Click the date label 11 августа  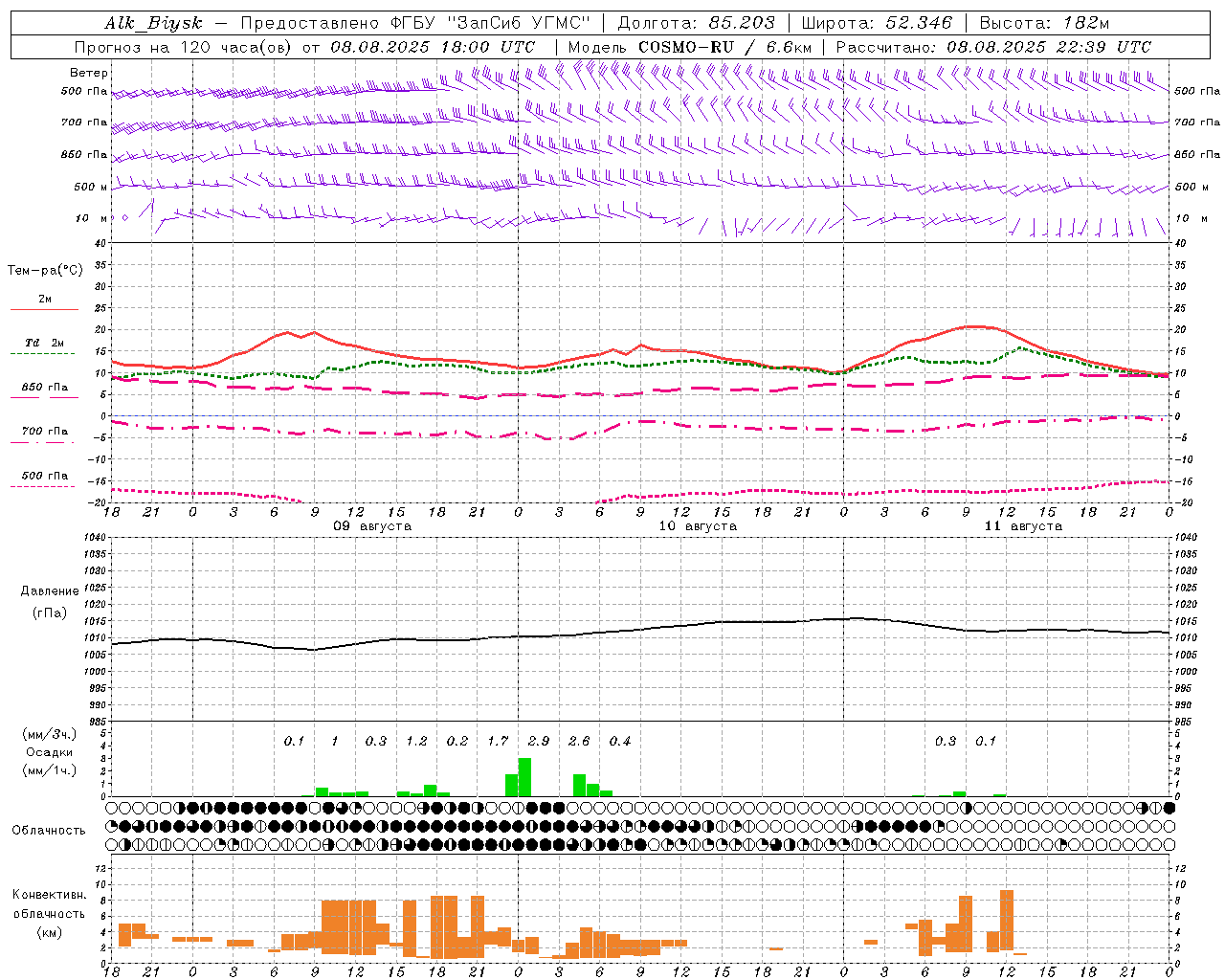1023,526
